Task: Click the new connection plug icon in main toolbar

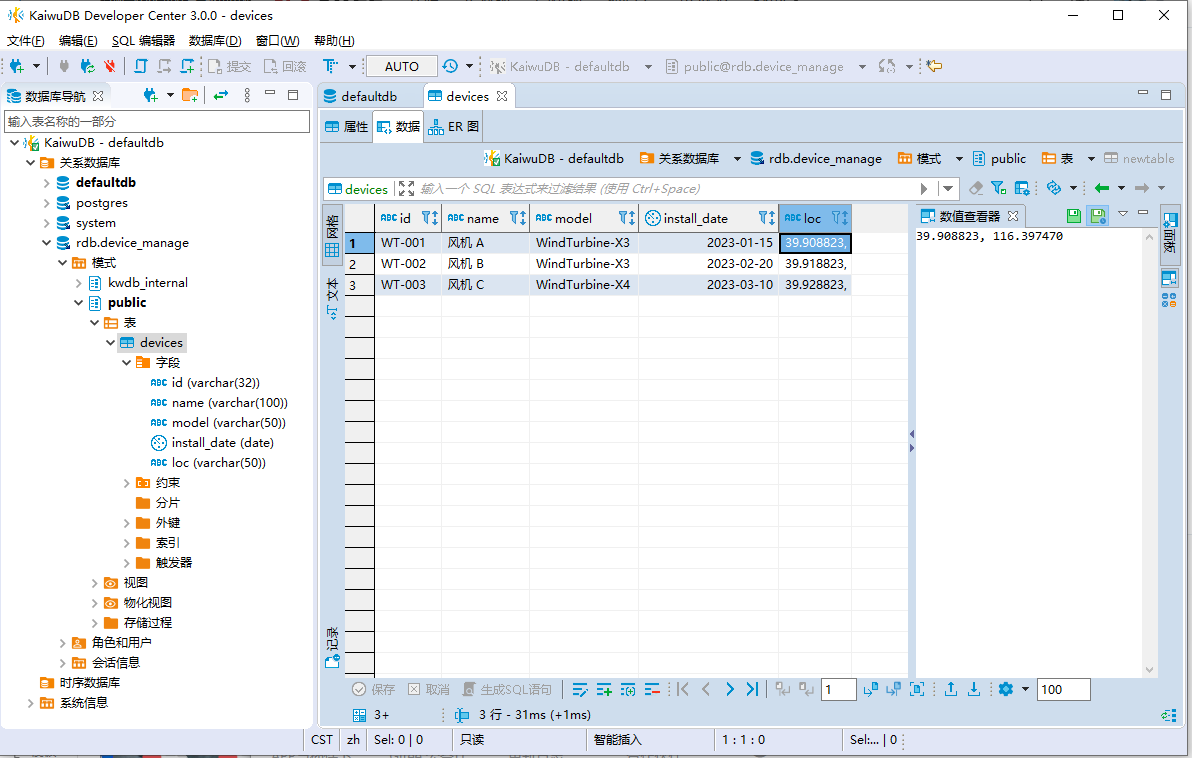Action: coord(17,66)
